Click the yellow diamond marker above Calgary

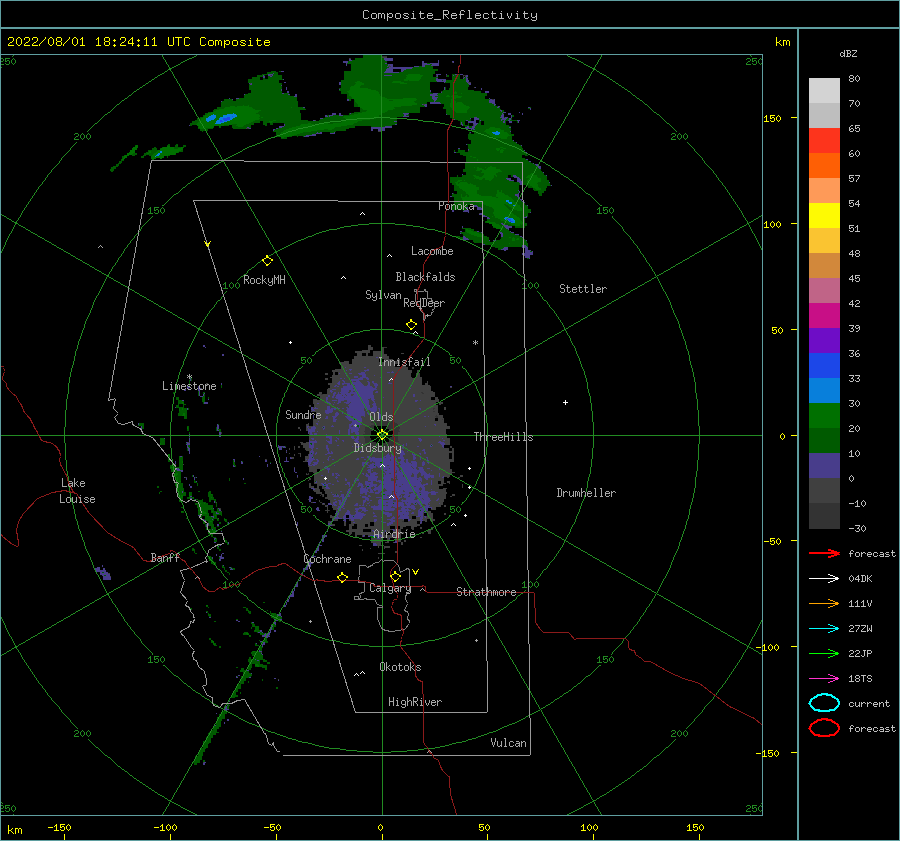coord(395,576)
